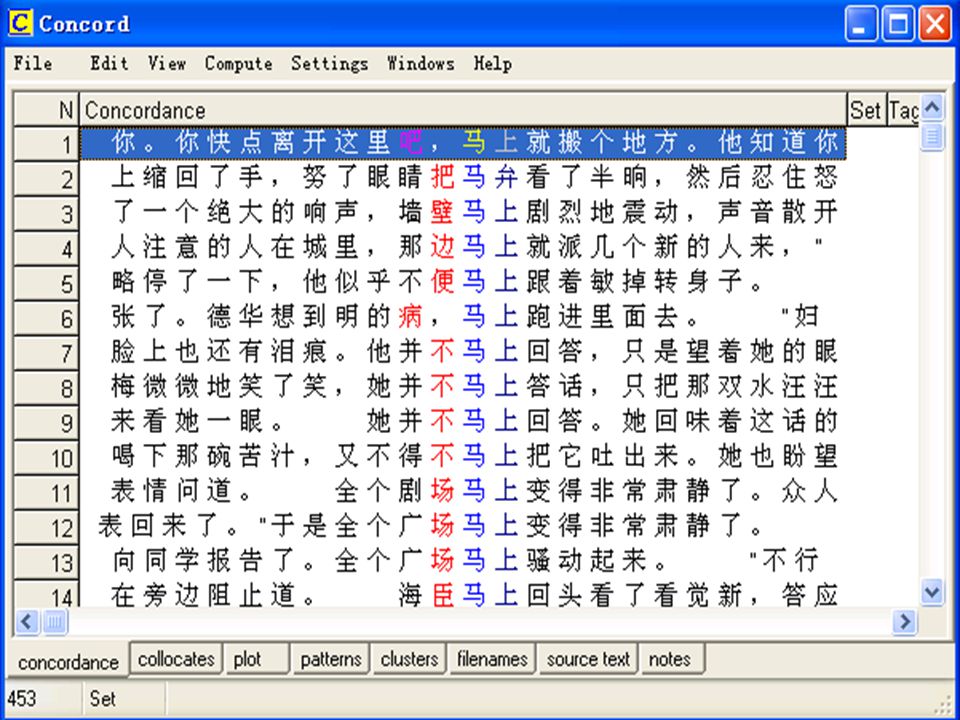Click the vertical scrollbar thumb
This screenshot has height=720, width=960.
coord(932,136)
